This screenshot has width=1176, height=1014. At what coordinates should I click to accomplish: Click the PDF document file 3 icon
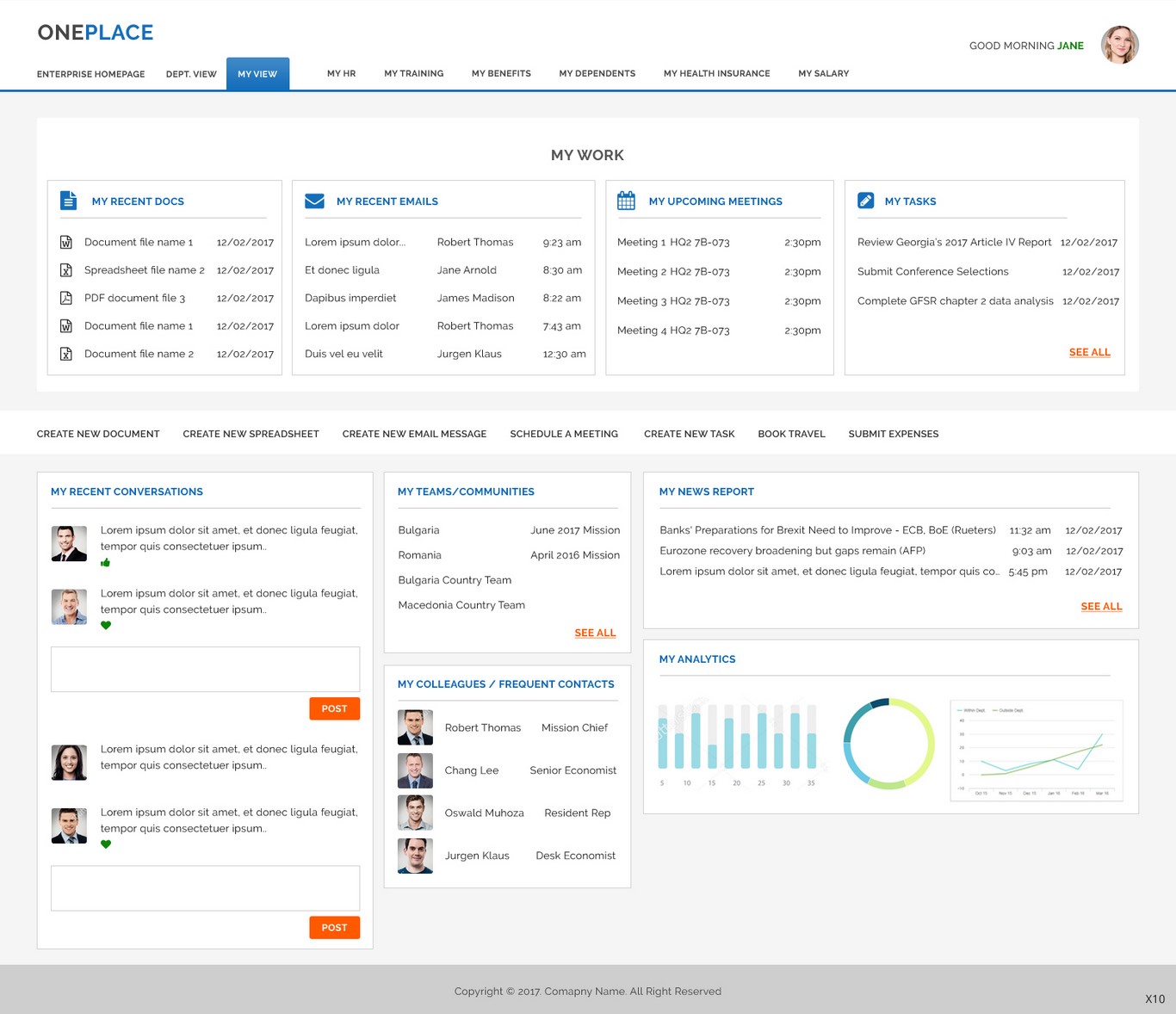pos(65,298)
